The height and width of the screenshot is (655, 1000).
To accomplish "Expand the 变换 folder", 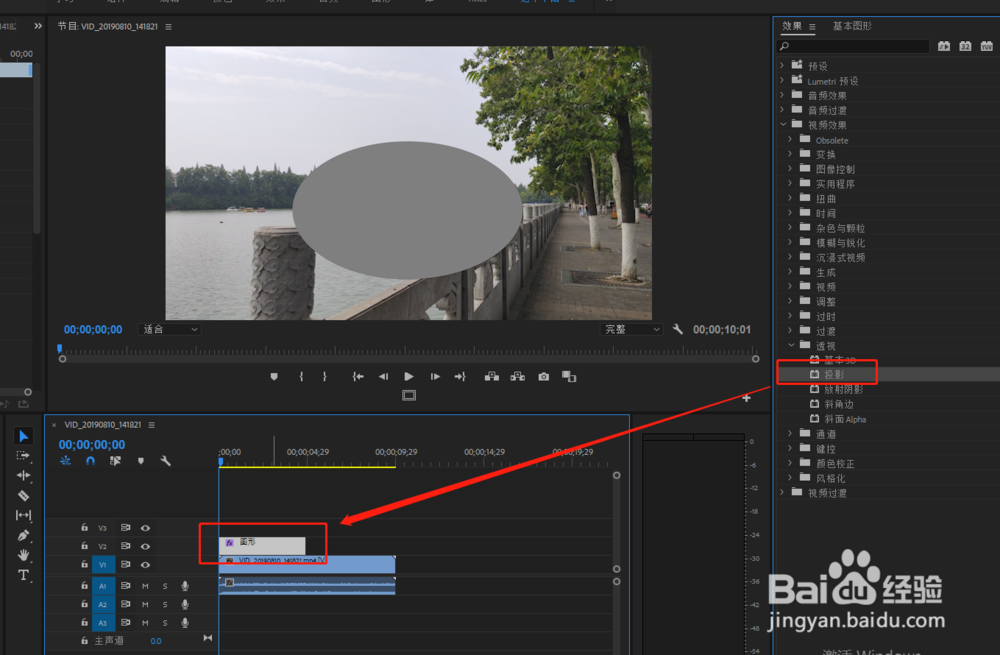I will tap(790, 154).
